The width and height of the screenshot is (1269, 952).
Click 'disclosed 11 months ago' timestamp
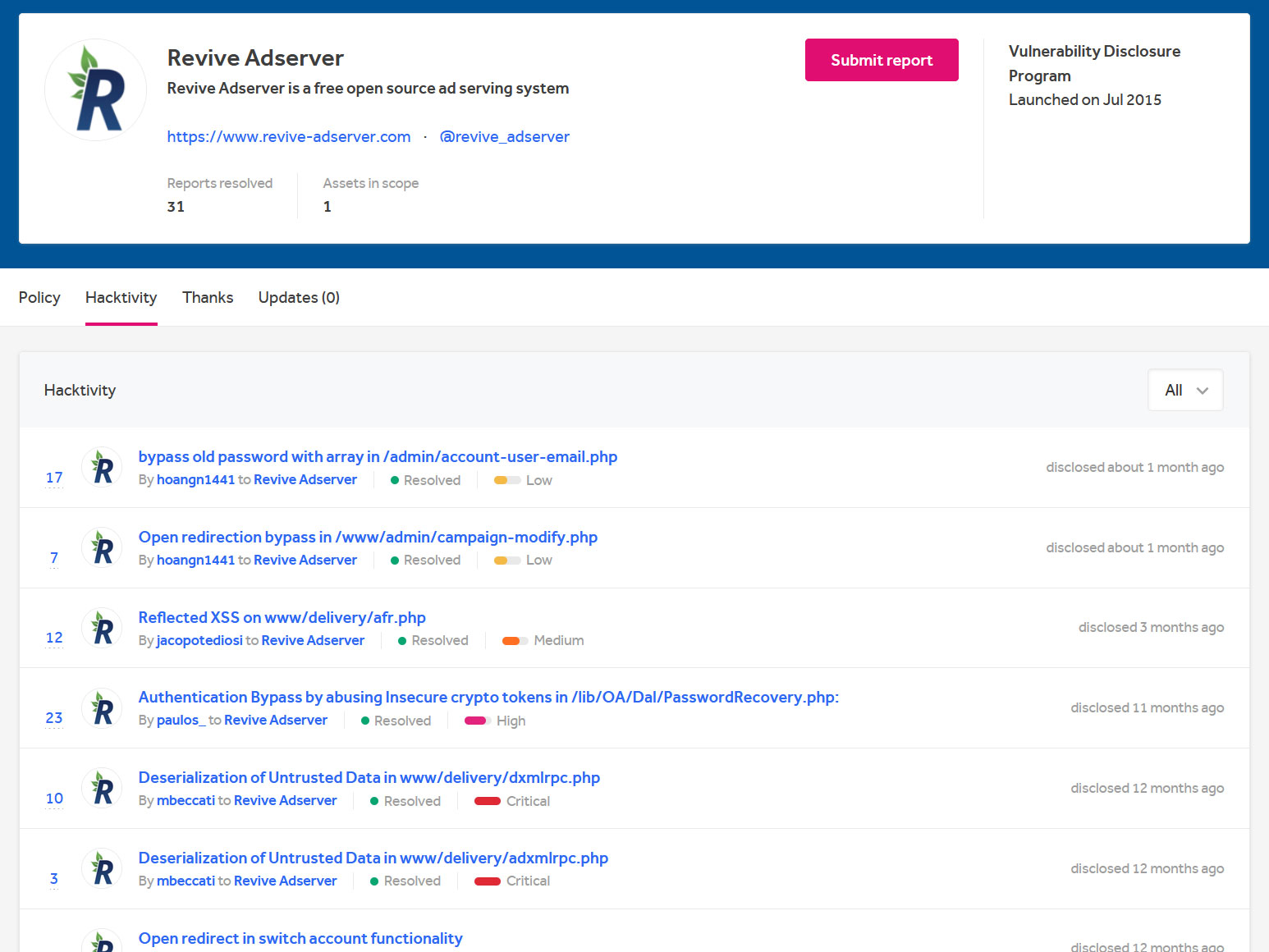pyautogui.click(x=1147, y=707)
